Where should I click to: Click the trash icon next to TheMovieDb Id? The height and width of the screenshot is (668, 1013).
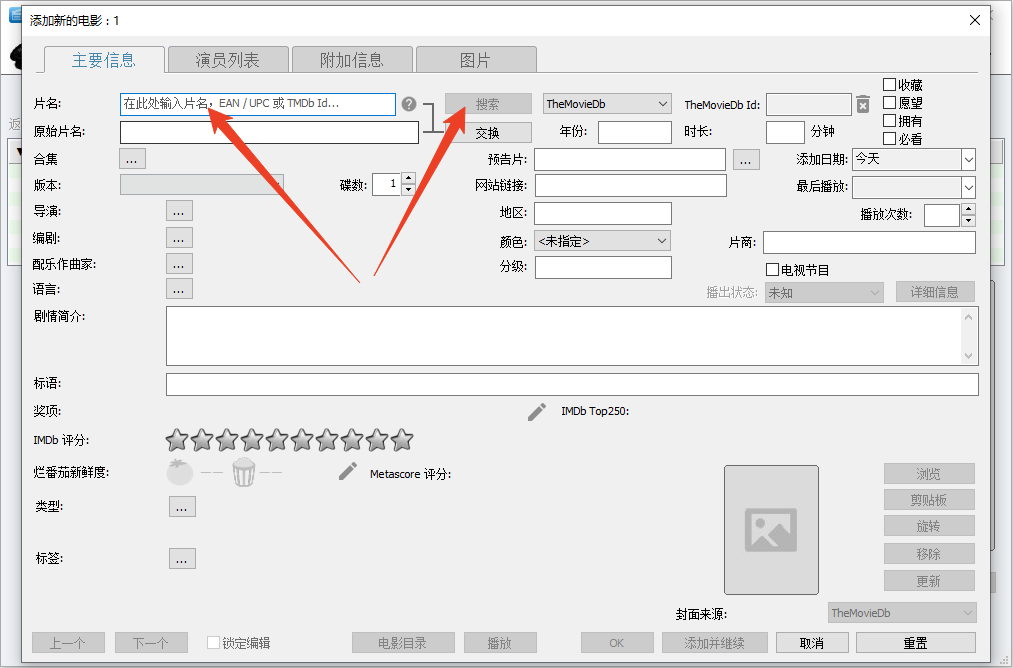tap(863, 104)
